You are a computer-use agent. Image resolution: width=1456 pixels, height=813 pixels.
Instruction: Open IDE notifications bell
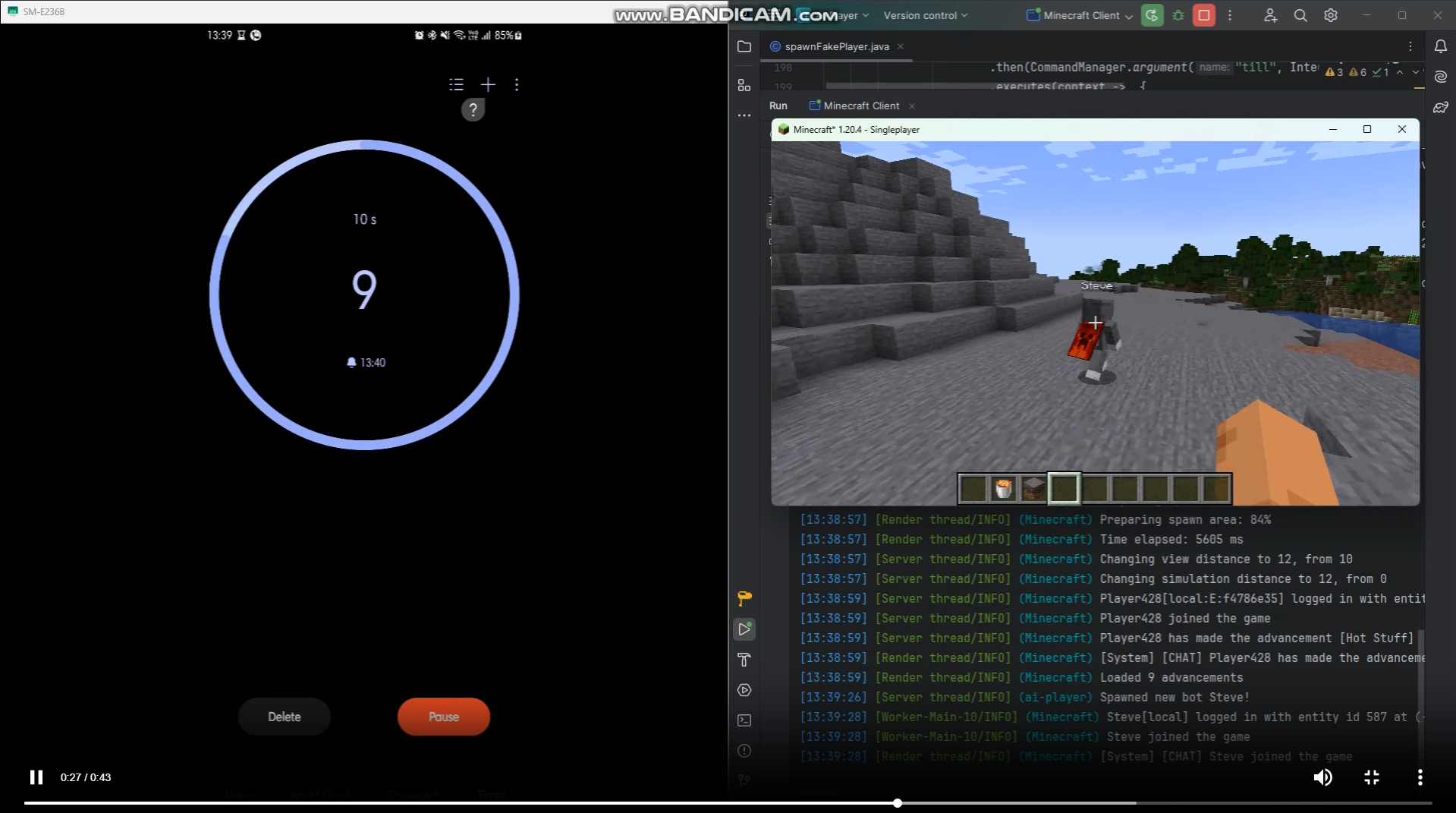click(x=1440, y=46)
